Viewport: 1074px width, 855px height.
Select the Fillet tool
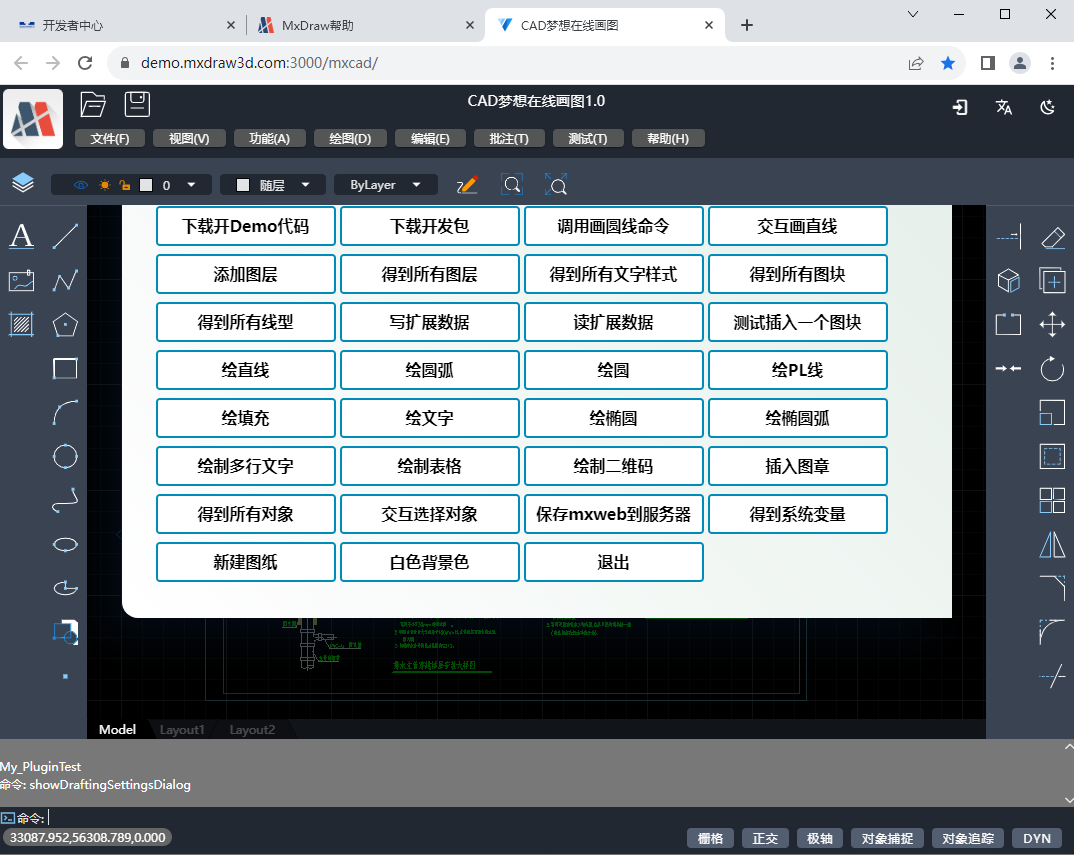(1052, 632)
